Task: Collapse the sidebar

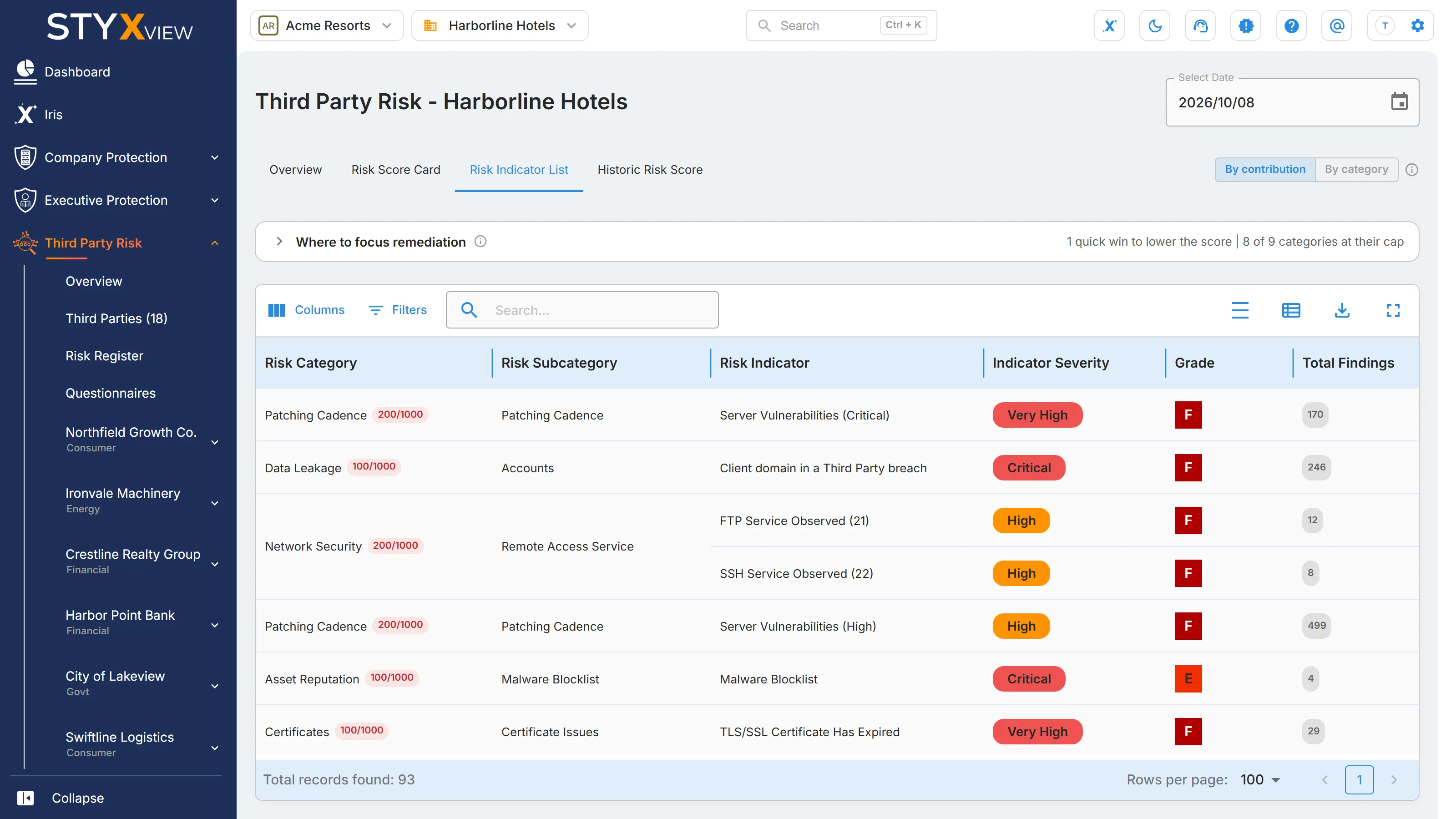Action: tap(61, 798)
